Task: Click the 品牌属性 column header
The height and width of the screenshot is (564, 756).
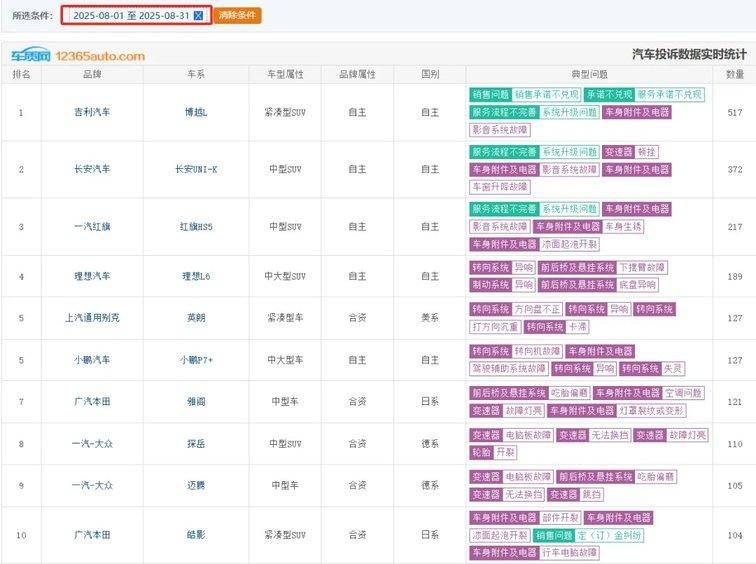Action: [x=357, y=74]
